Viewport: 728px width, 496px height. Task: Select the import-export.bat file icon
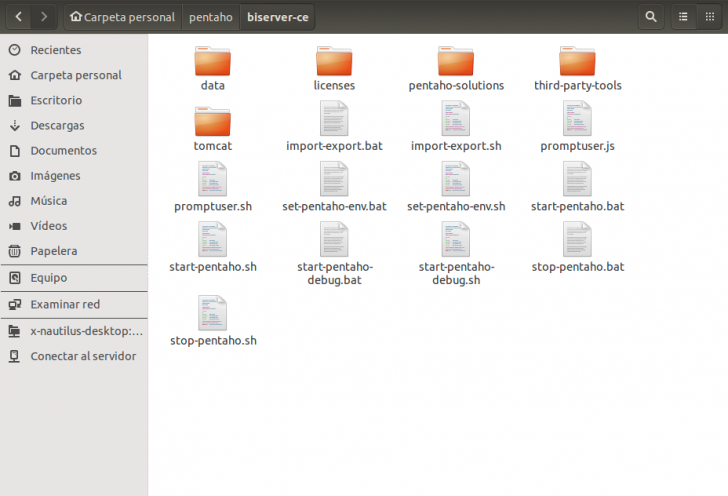click(334, 119)
